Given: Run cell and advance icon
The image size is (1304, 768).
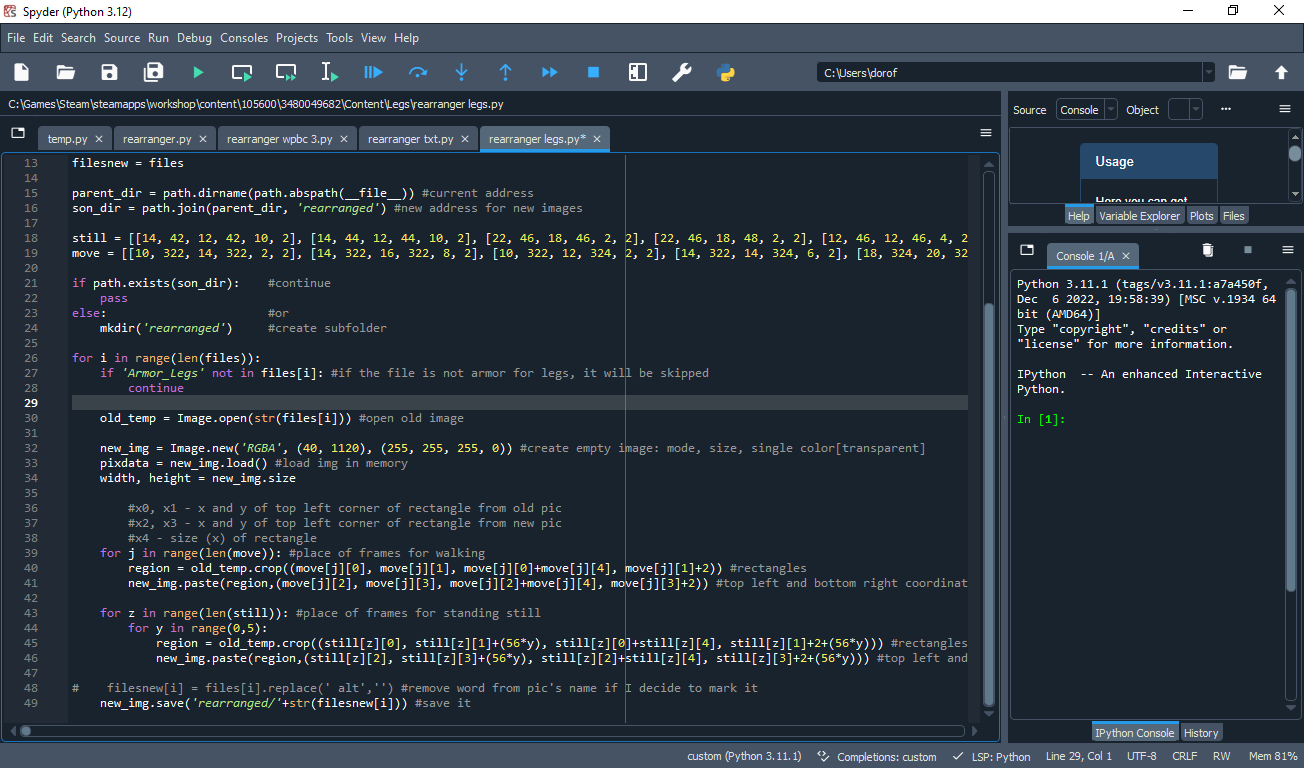Looking at the screenshot, I should 286,72.
